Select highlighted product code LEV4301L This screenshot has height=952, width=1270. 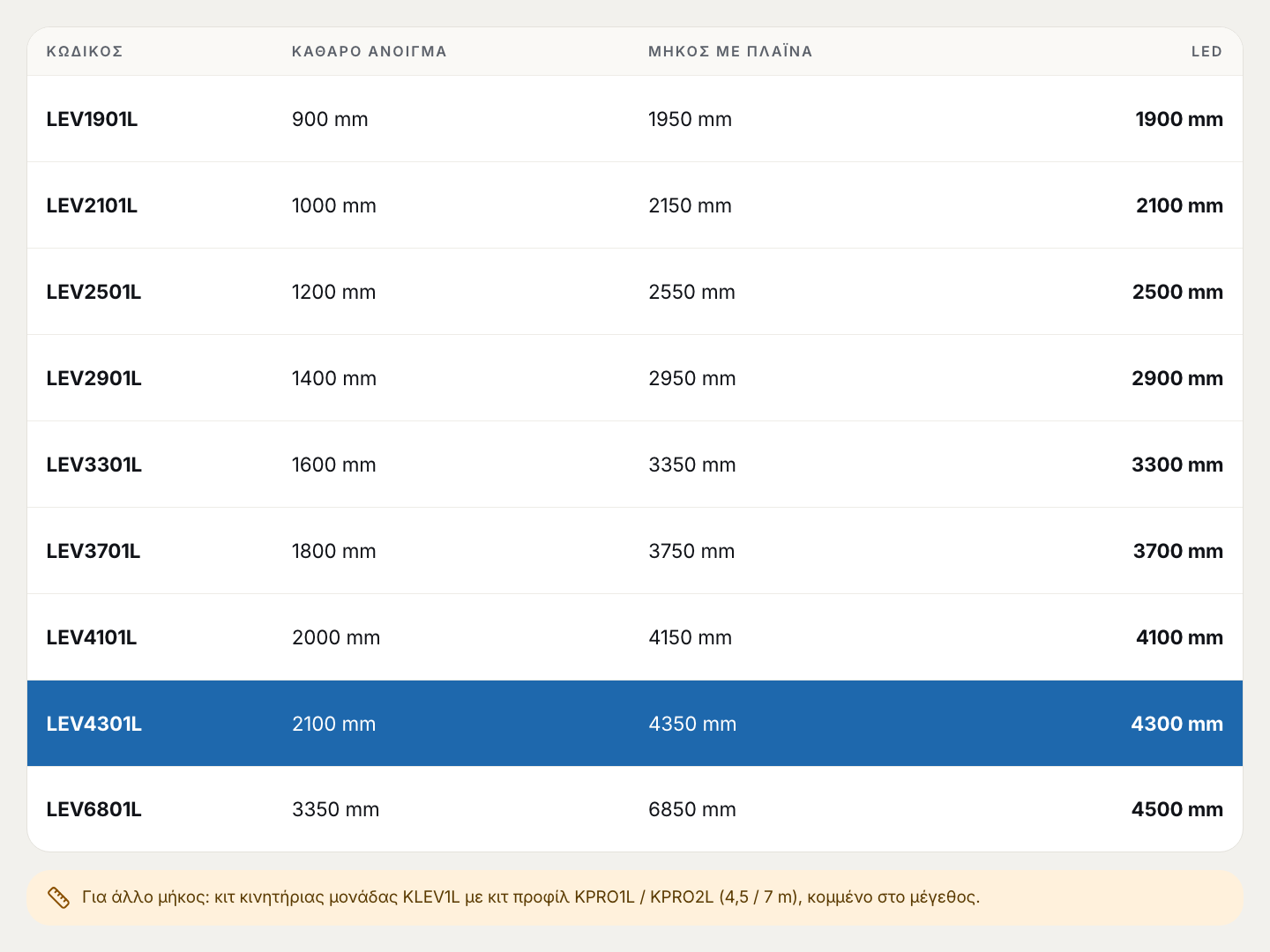pyautogui.click(x=94, y=724)
